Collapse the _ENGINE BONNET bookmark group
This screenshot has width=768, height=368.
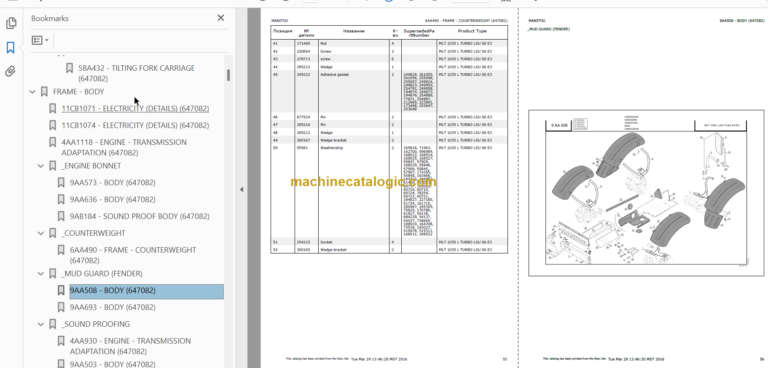pos(41,166)
